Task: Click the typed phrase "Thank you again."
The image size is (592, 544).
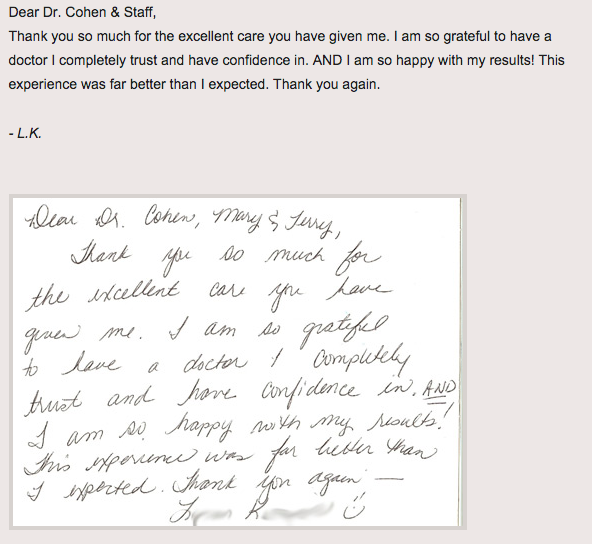Action: [327, 85]
